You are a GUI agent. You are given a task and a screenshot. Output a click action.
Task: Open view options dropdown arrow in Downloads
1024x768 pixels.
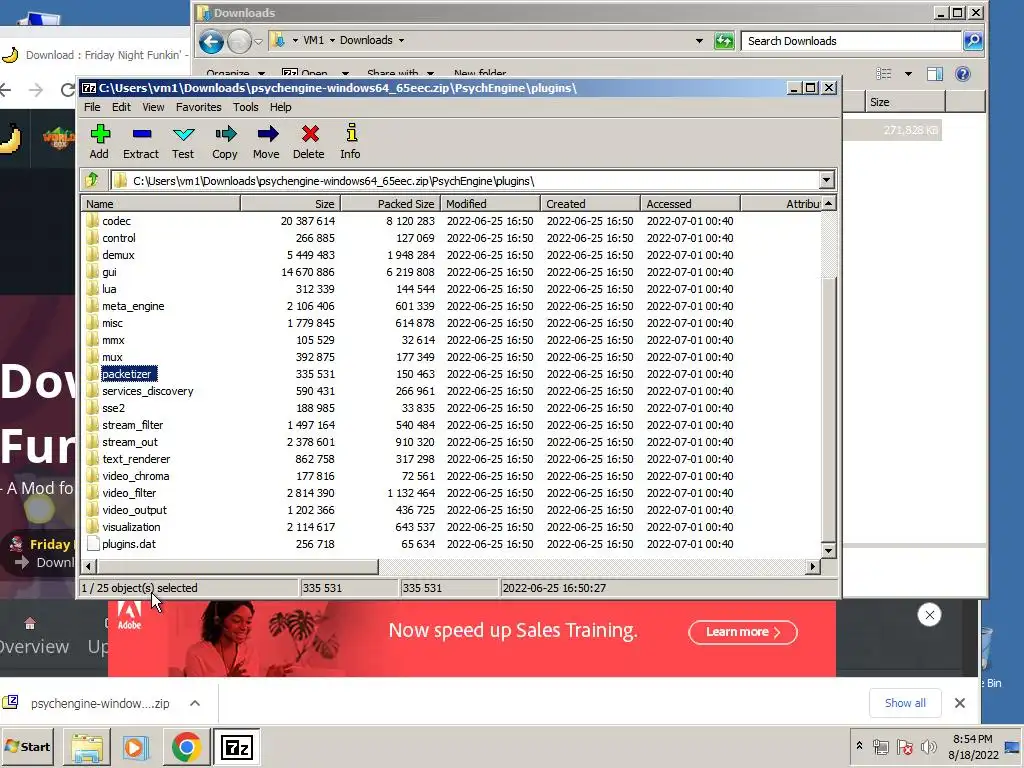[908, 74]
